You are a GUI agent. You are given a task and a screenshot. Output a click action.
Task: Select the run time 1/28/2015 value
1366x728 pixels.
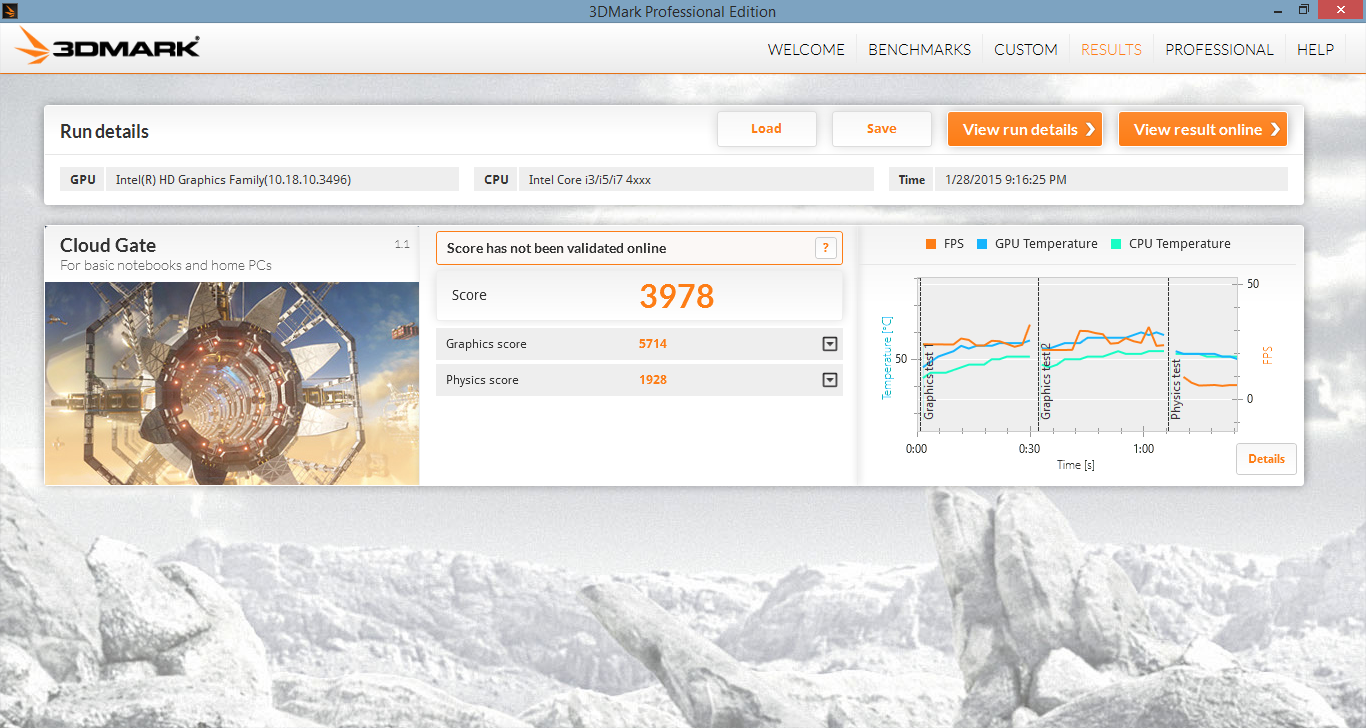[x=1006, y=180]
